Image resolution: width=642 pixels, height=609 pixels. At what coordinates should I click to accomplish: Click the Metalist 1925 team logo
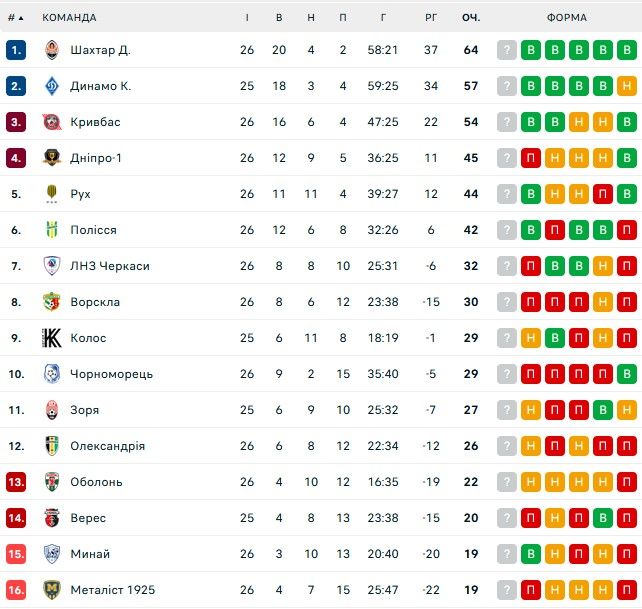click(x=52, y=590)
